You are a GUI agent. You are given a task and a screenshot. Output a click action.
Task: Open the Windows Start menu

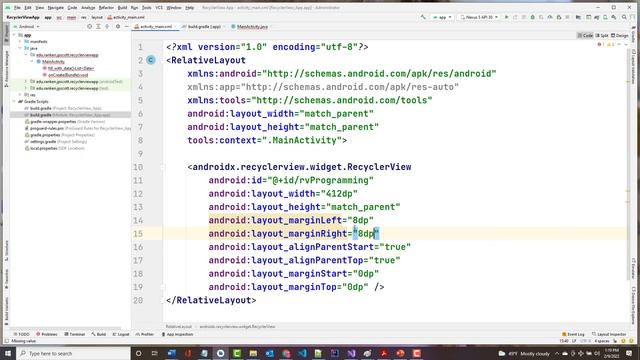(x=8, y=353)
